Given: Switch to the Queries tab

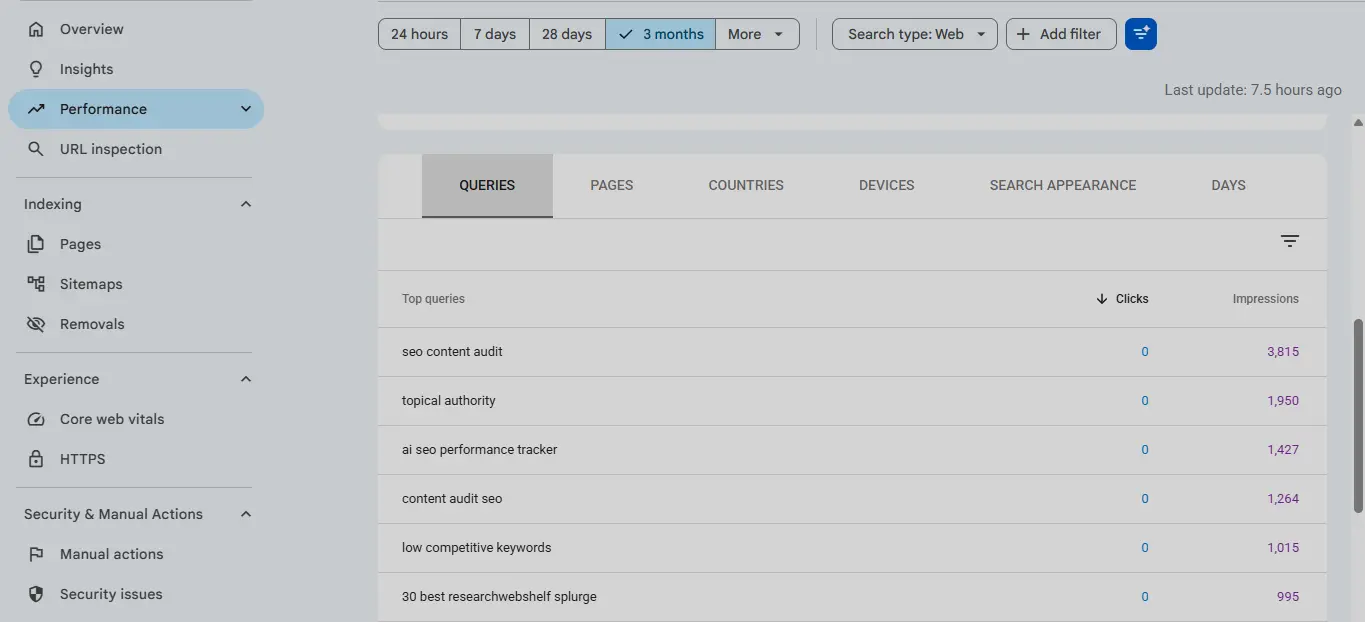Looking at the screenshot, I should pyautogui.click(x=487, y=185).
